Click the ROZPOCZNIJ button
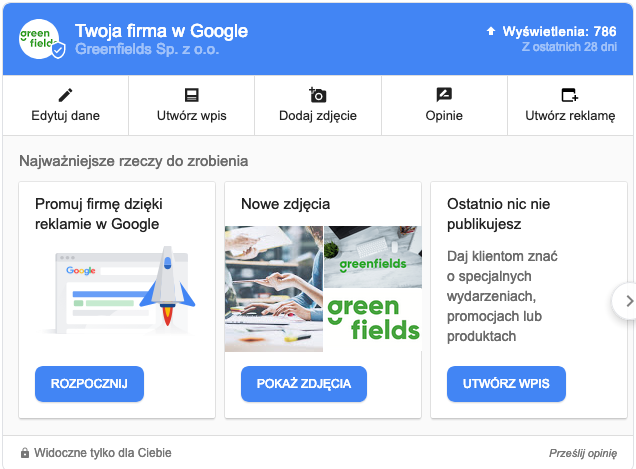 point(89,384)
